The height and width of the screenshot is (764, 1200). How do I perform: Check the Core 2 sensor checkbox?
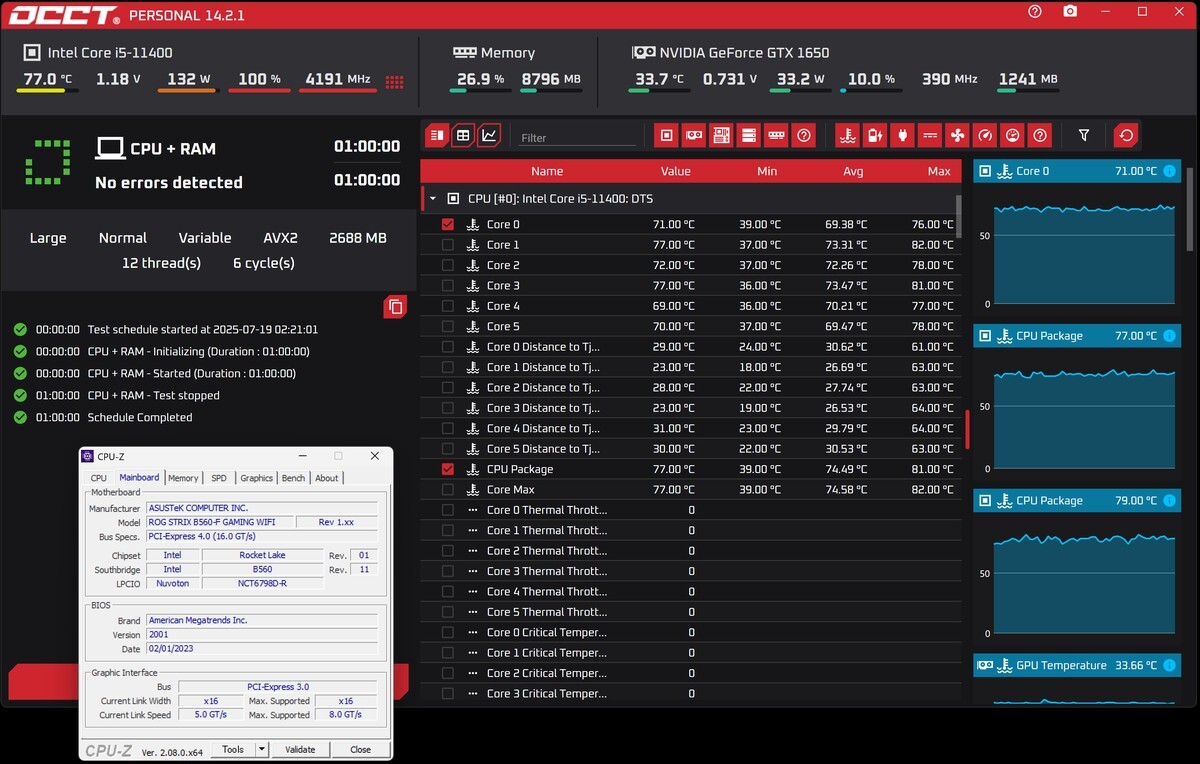(x=447, y=265)
